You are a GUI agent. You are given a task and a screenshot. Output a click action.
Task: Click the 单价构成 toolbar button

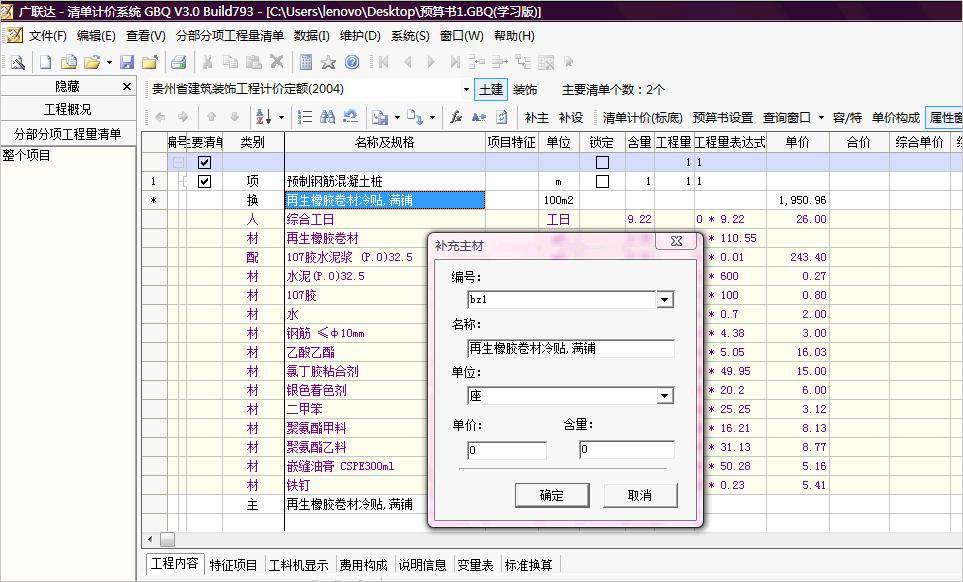(895, 117)
